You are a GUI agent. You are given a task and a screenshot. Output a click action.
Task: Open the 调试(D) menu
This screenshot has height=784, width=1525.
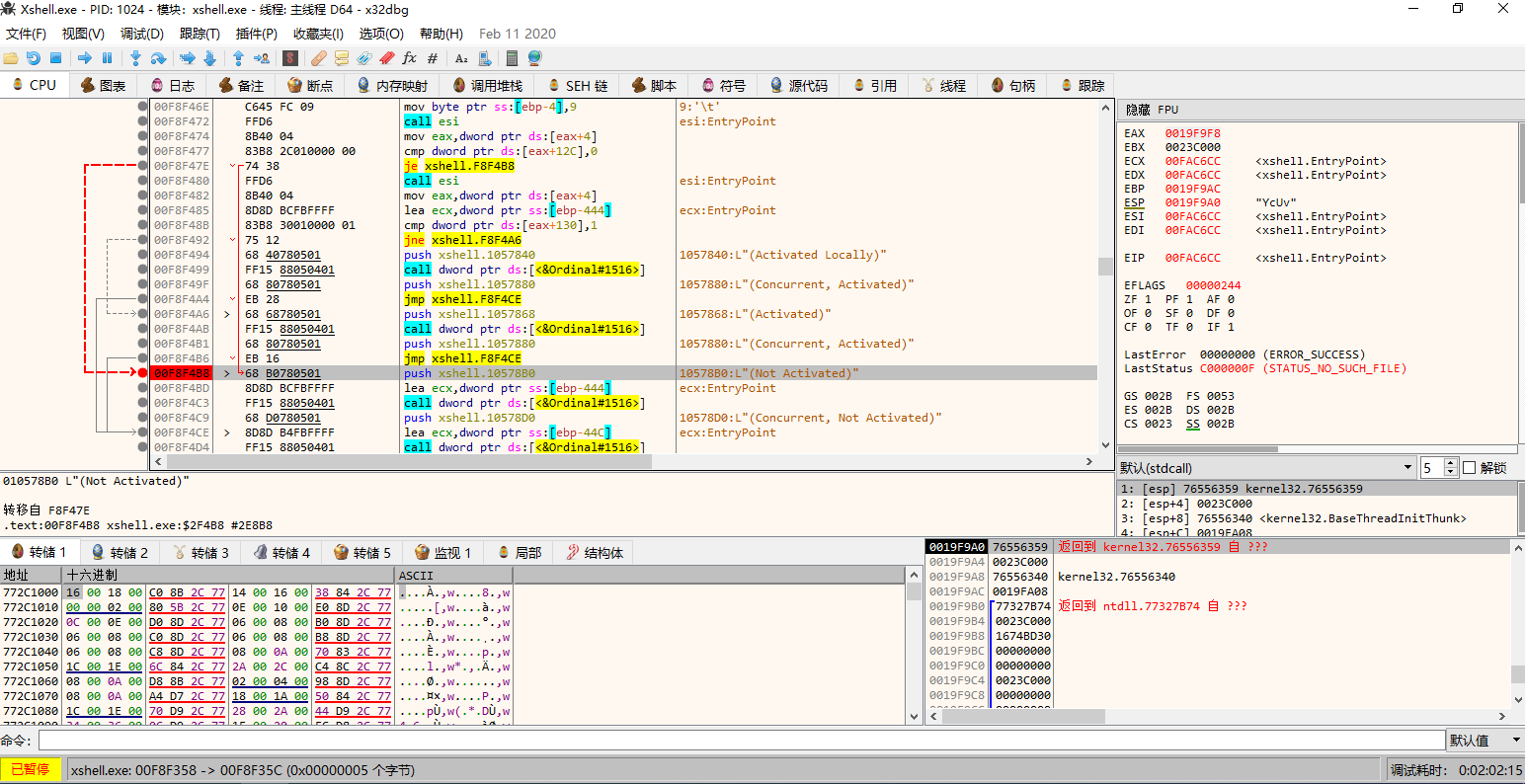[x=142, y=34]
